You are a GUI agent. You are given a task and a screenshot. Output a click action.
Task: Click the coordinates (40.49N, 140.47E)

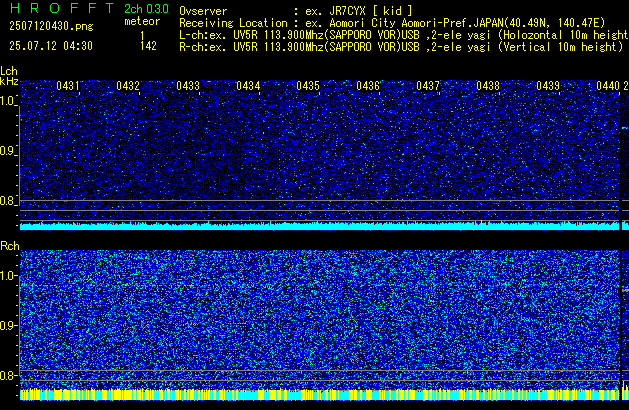click(x=555, y=23)
